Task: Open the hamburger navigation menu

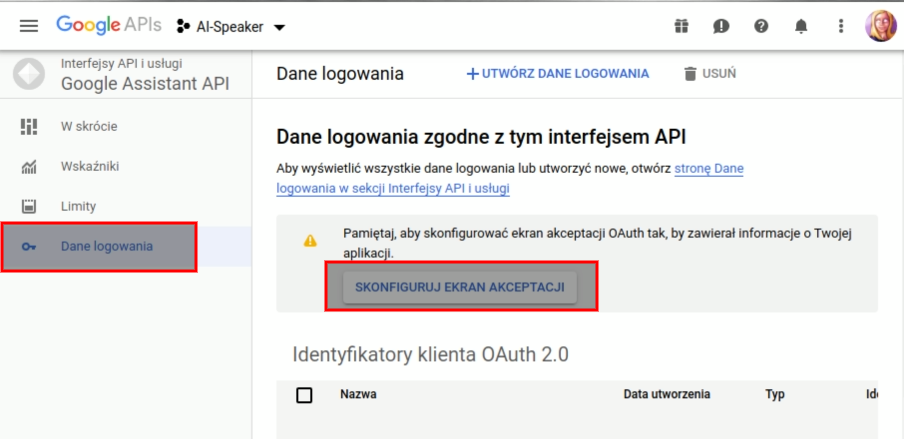Action: point(29,26)
